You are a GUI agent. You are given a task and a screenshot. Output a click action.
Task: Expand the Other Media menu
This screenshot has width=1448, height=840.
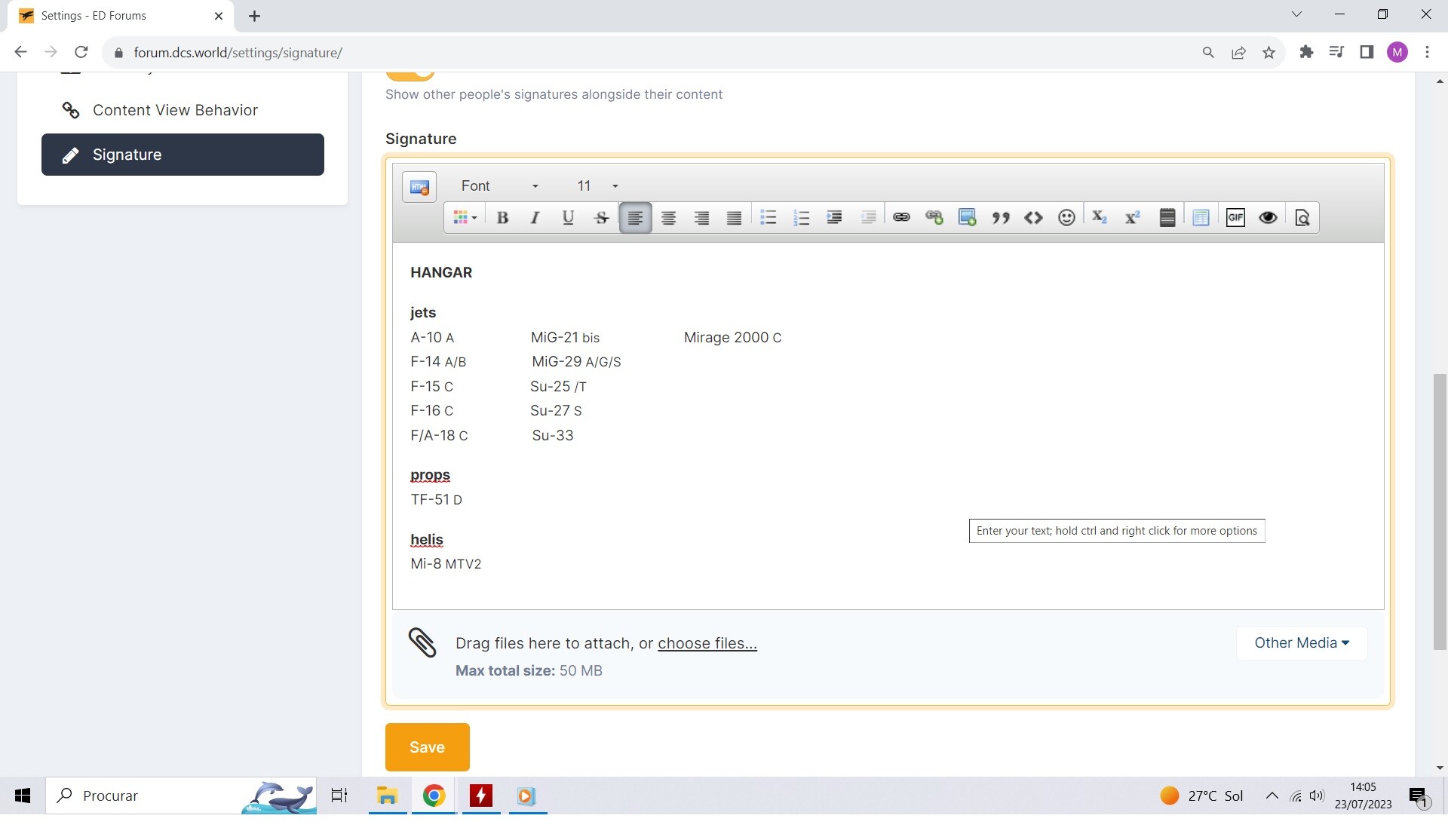tap(1302, 643)
